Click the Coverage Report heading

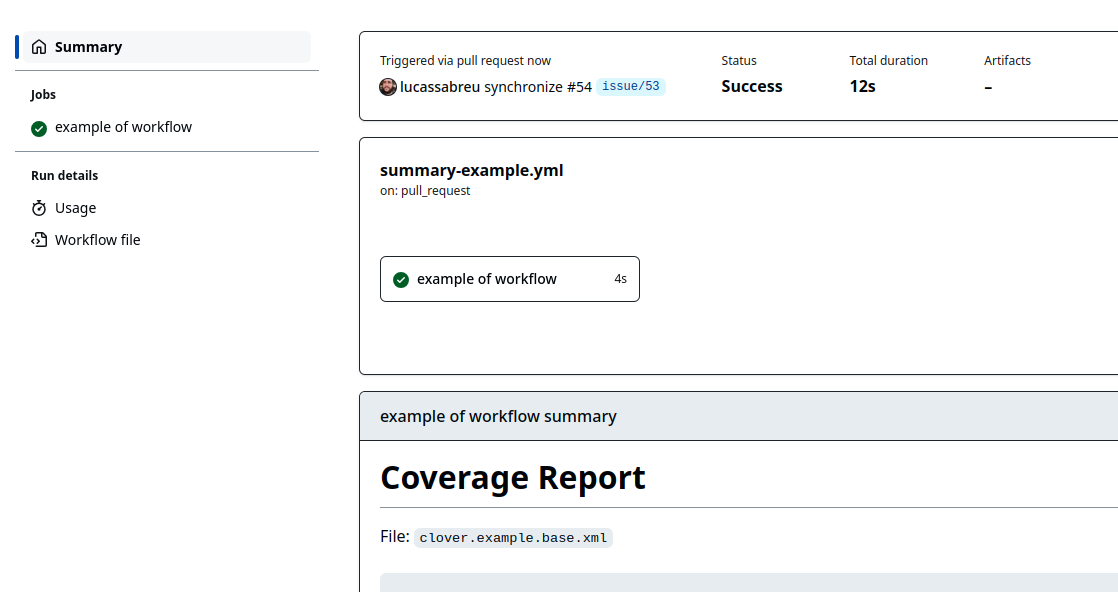tap(513, 478)
